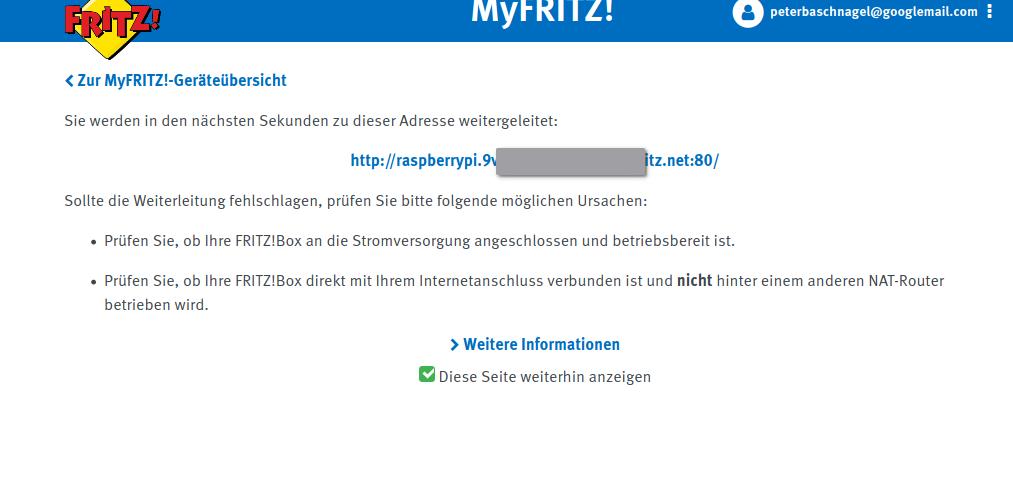Click the left chevron before Zur MyFRITZ!-Geräteübersicht
Viewport: 1013px width, 485px height.
69,81
